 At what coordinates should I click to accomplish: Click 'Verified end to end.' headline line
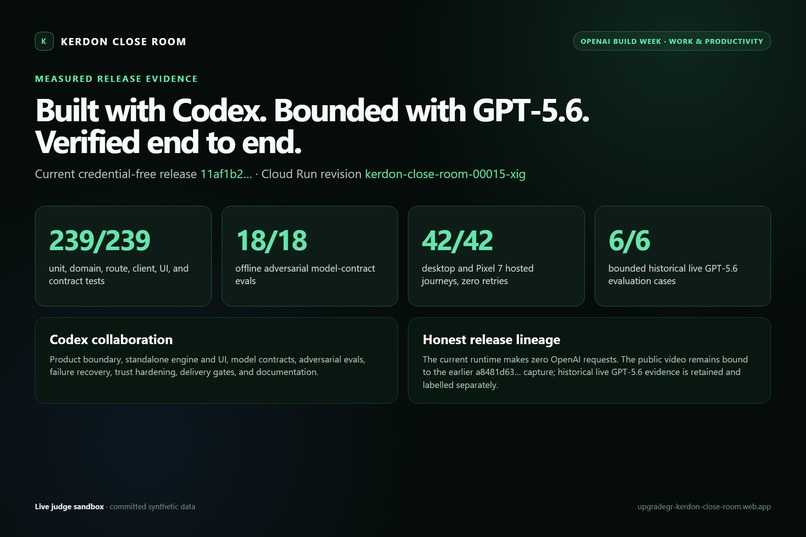168,142
